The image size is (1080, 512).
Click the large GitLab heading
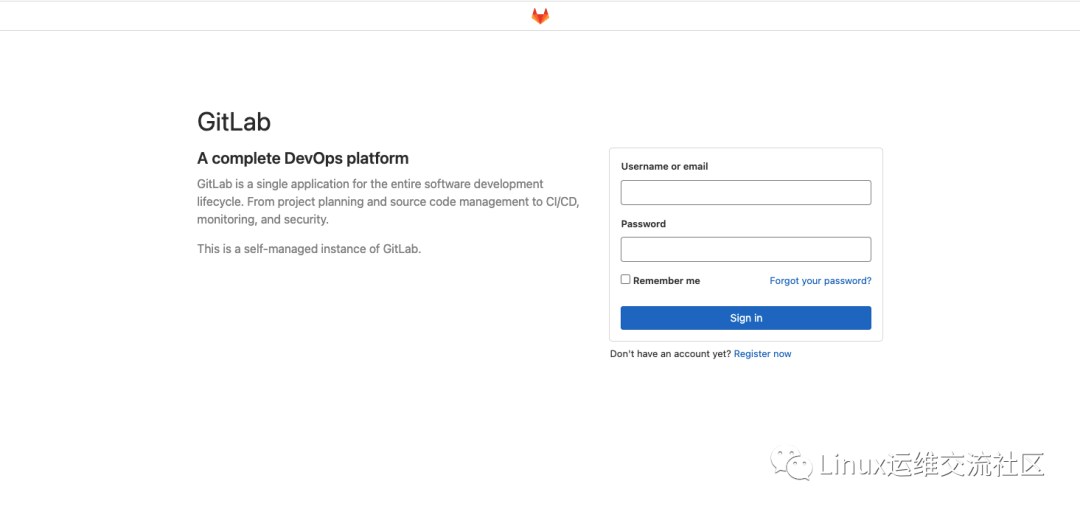[x=234, y=122]
